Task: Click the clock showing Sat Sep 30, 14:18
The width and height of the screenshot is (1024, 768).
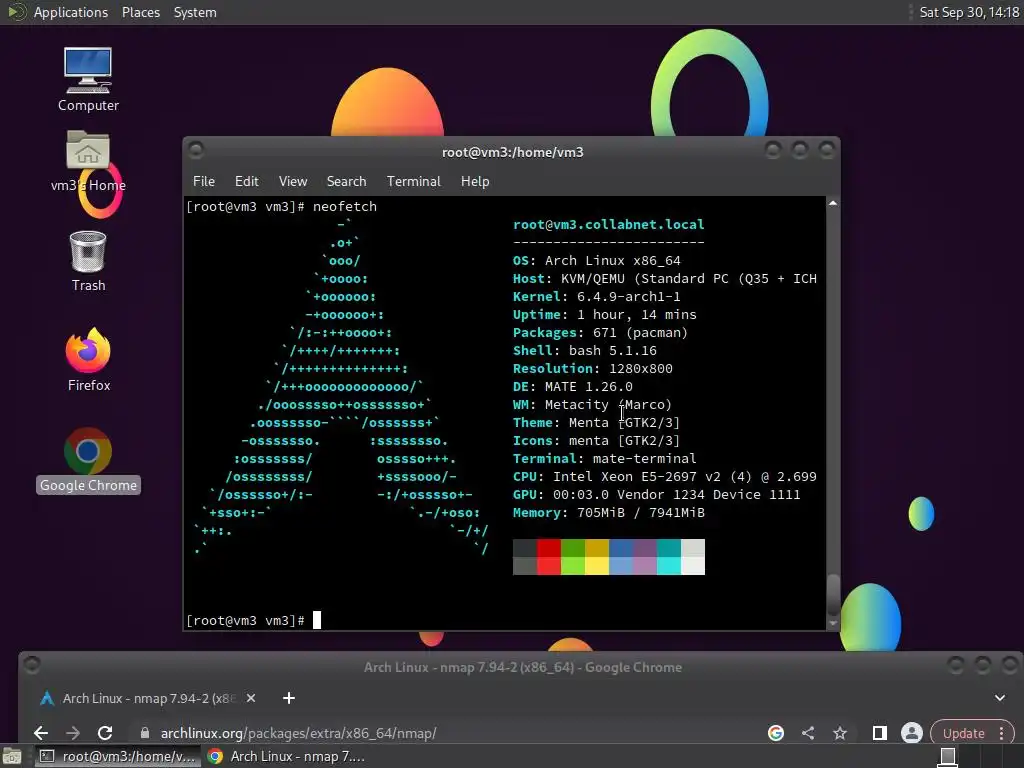Action: tap(969, 12)
